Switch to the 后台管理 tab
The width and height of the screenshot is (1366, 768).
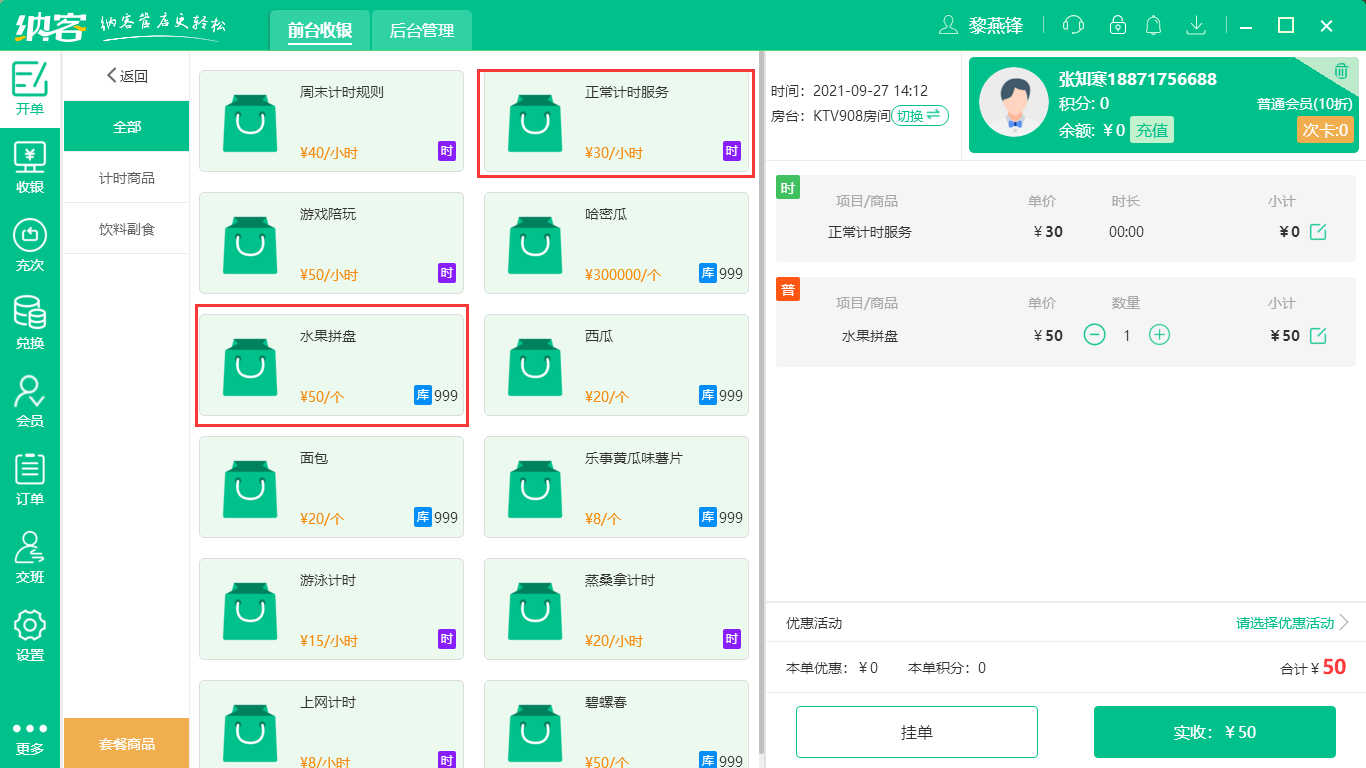(420, 30)
